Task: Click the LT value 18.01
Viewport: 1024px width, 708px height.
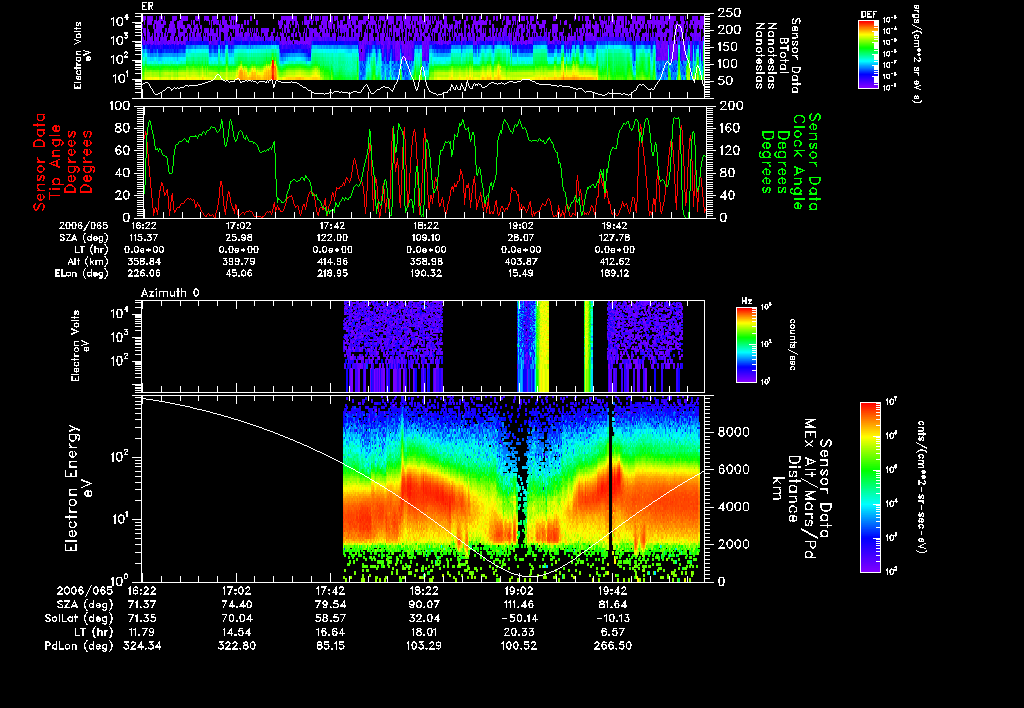Action: (423, 632)
